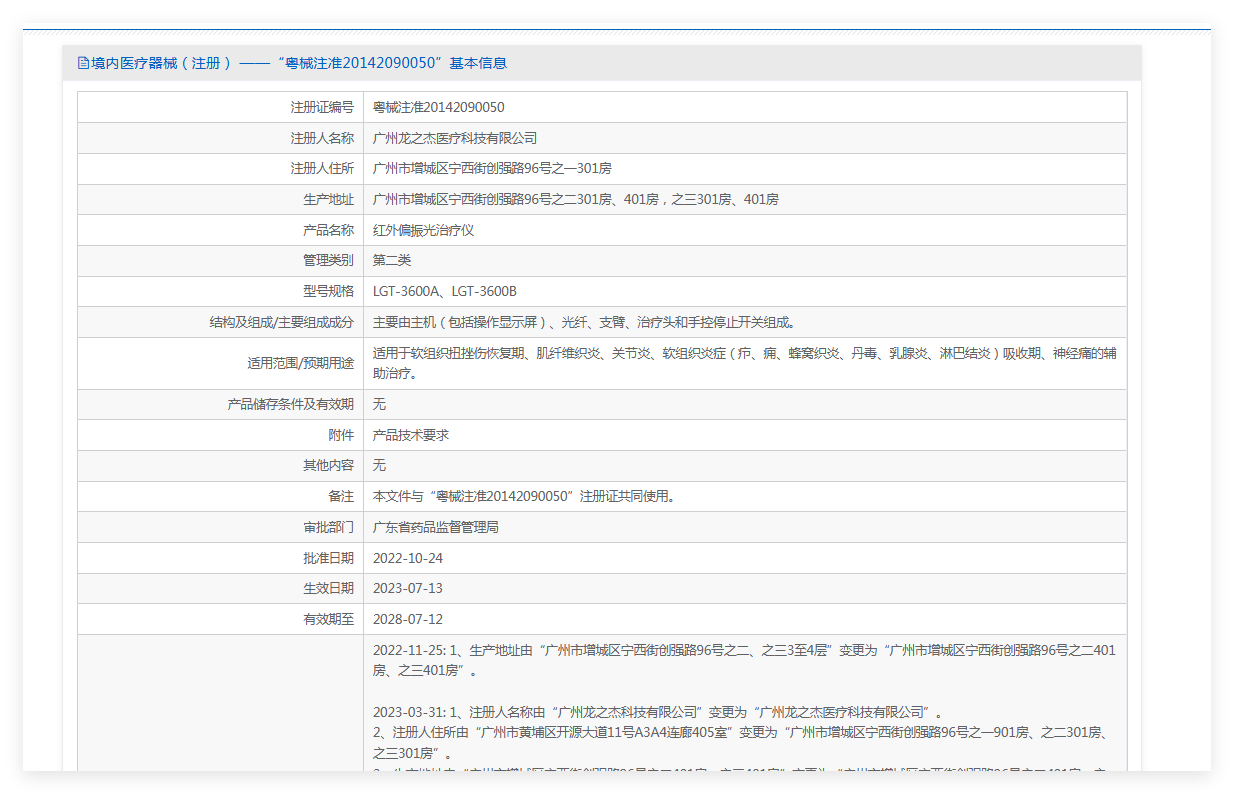This screenshot has width=1234, height=794.
Task: Click the 备注 remark text
Action: [x=523, y=496]
